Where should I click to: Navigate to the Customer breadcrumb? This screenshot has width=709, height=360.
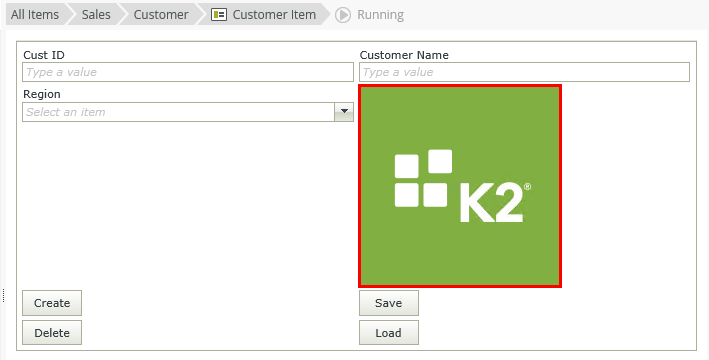(161, 14)
